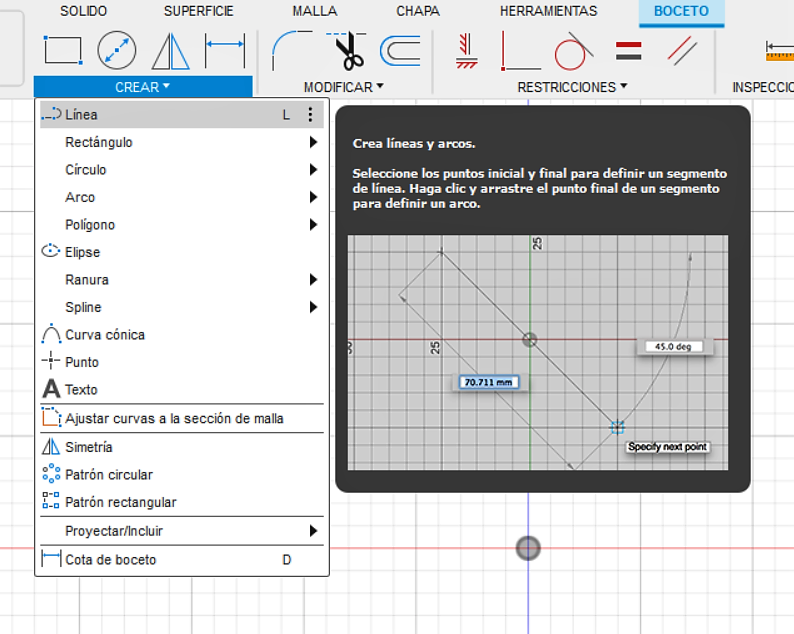Choose Arco menu entry
Screen dimensions: 794x634
pos(182,197)
